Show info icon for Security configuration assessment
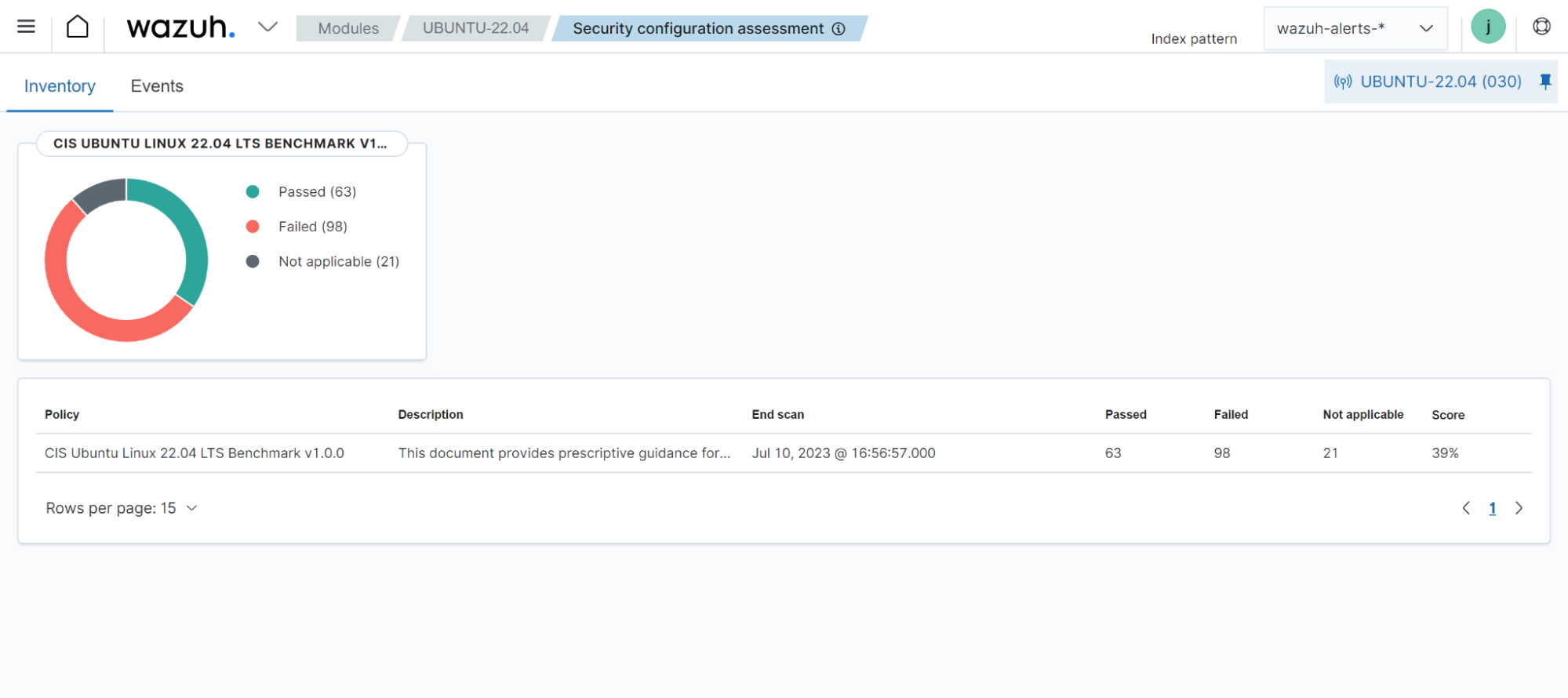The width and height of the screenshot is (1568, 698). (839, 29)
